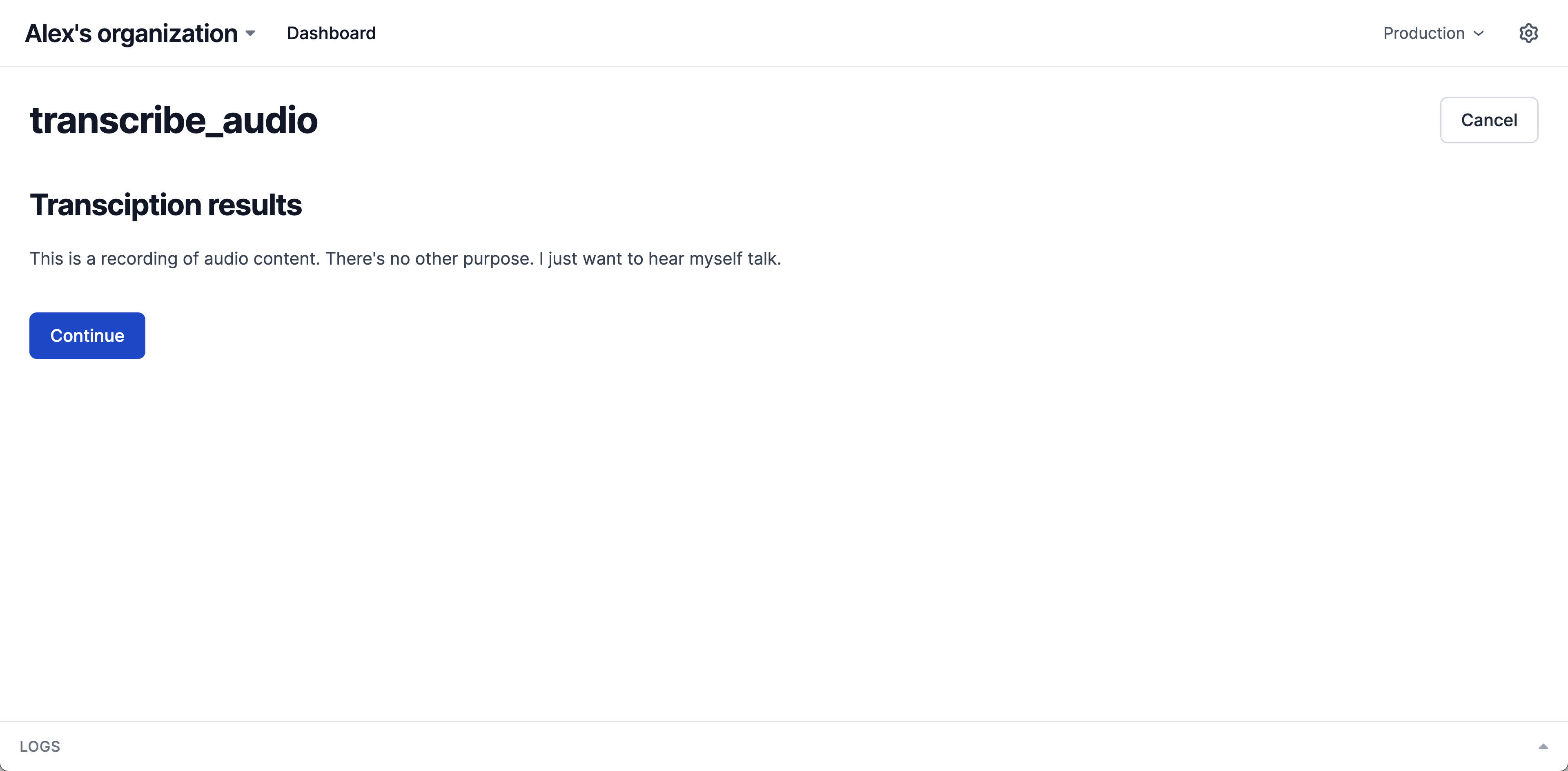The height and width of the screenshot is (771, 1568).
Task: Click the chevron next to Production
Action: click(x=1479, y=33)
